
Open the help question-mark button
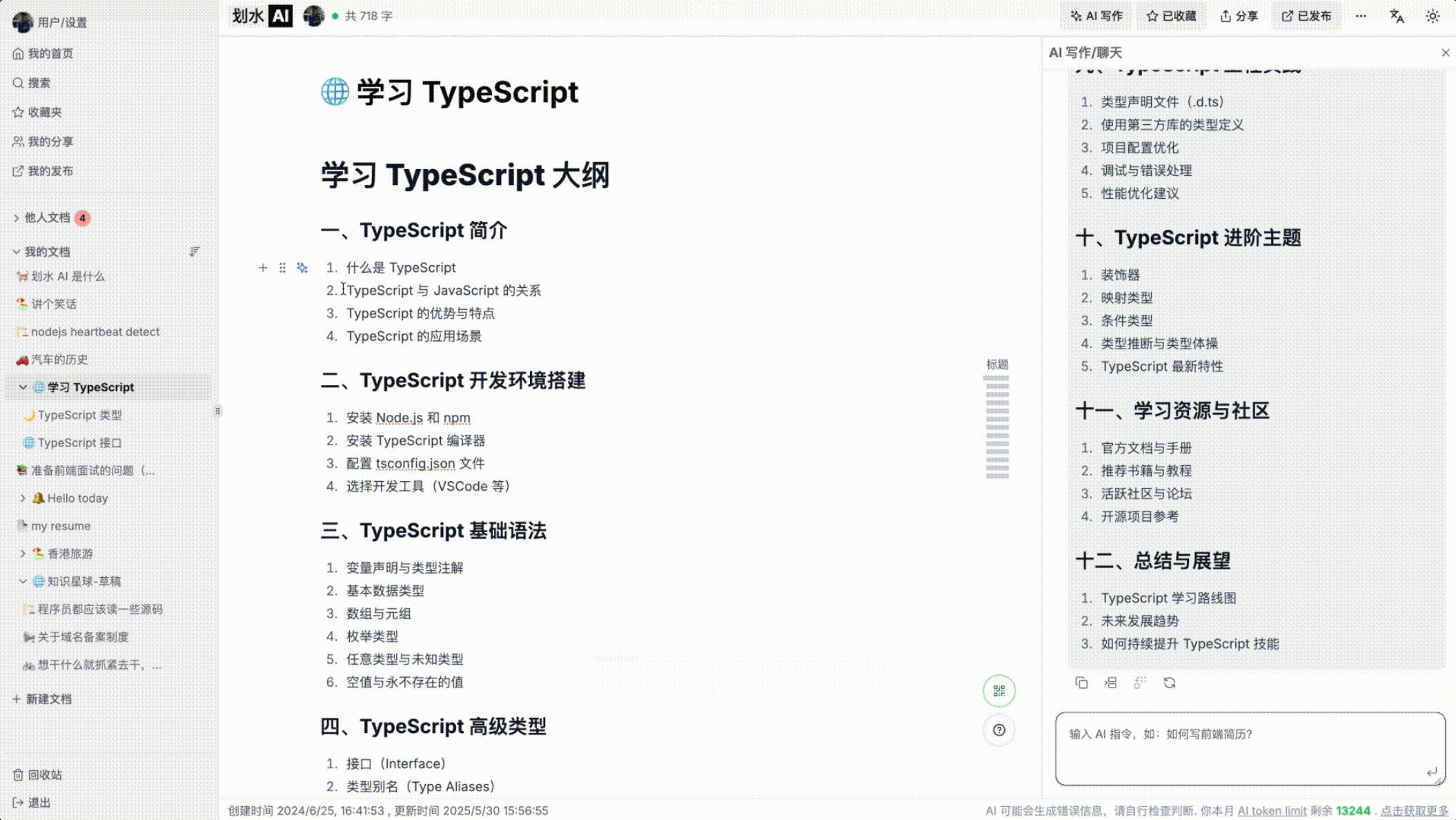point(998,730)
